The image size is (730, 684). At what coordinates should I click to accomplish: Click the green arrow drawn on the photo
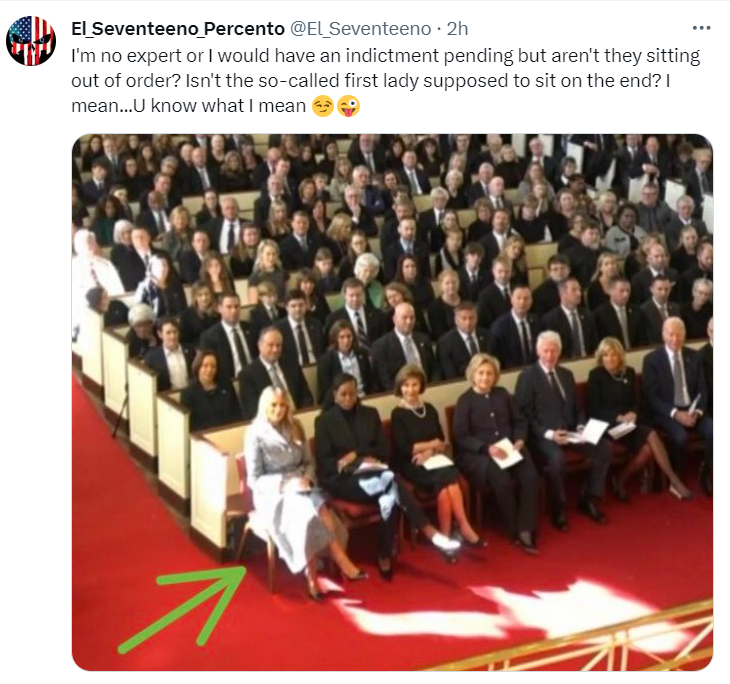(186, 608)
